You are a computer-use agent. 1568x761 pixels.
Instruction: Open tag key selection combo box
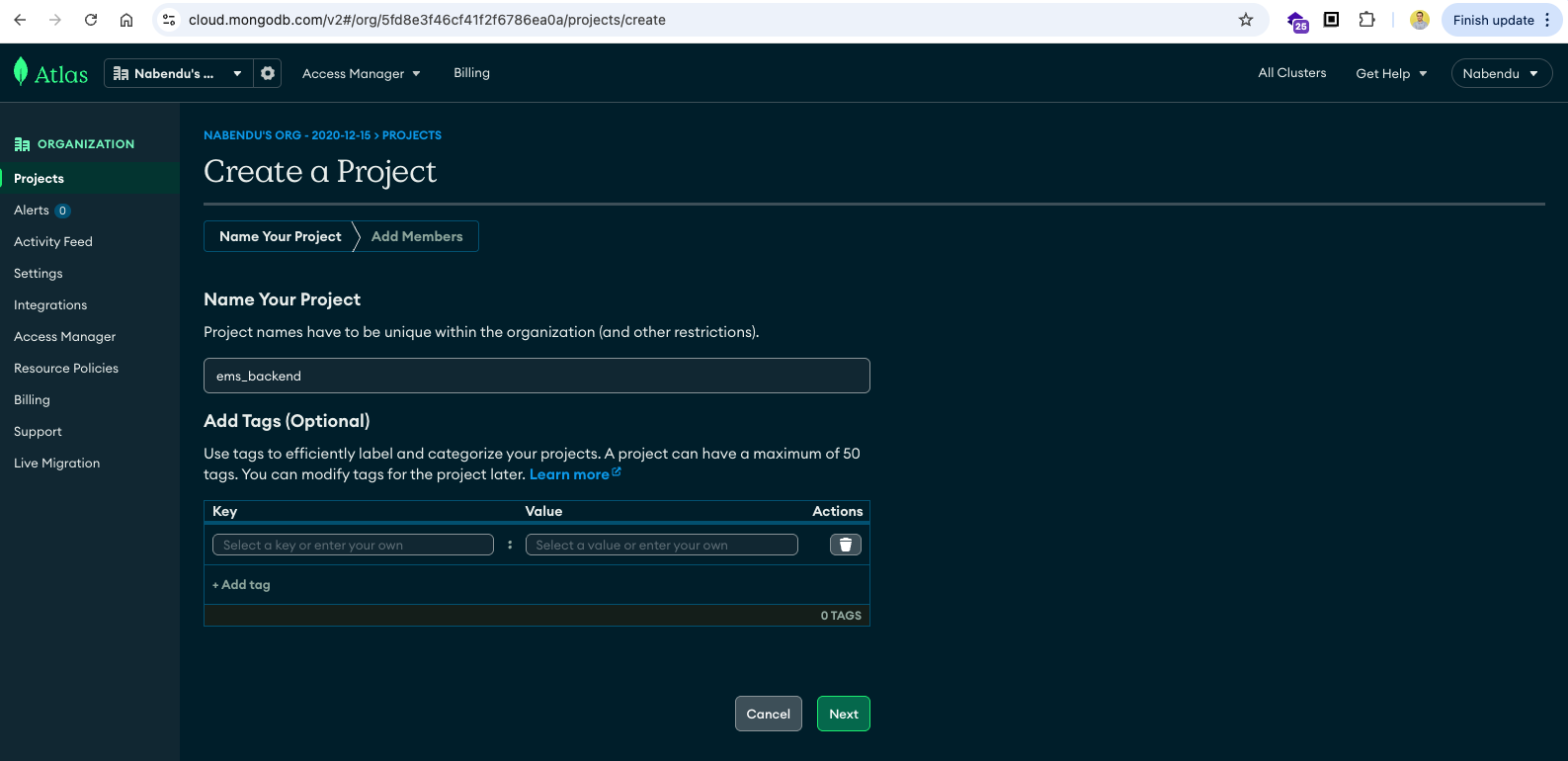353,545
